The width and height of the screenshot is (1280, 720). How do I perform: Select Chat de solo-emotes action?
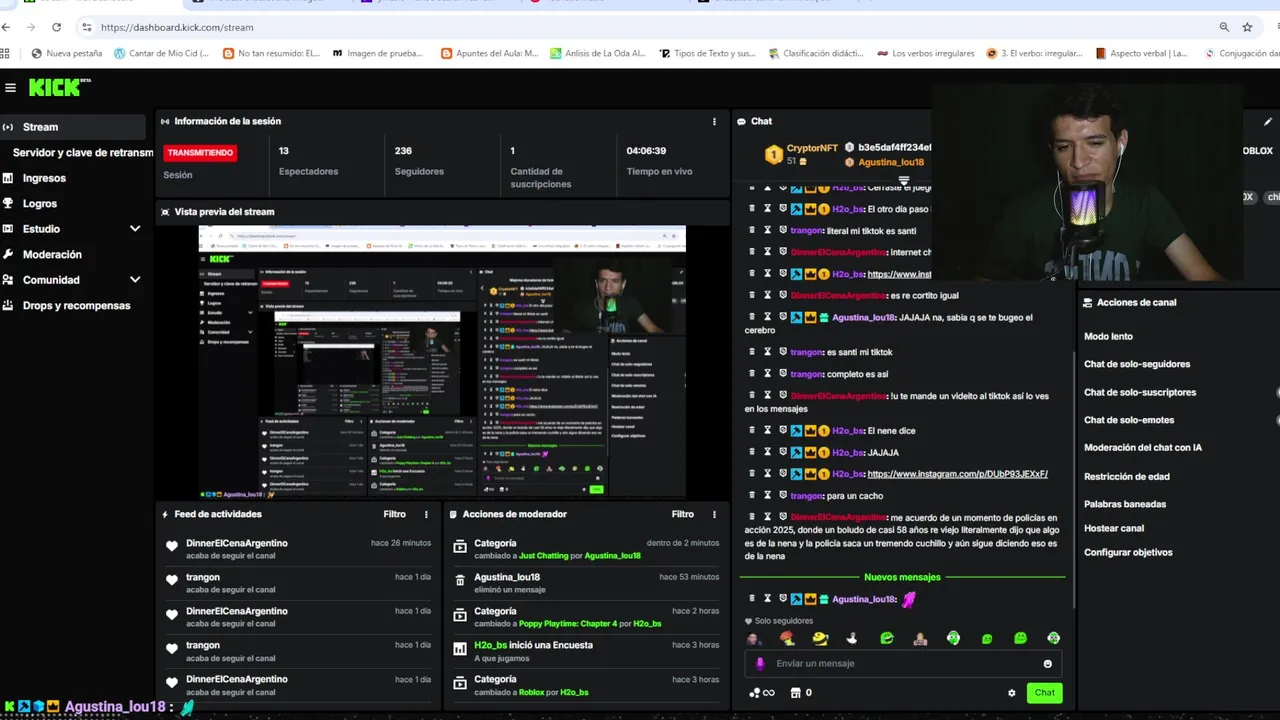coord(1129,420)
